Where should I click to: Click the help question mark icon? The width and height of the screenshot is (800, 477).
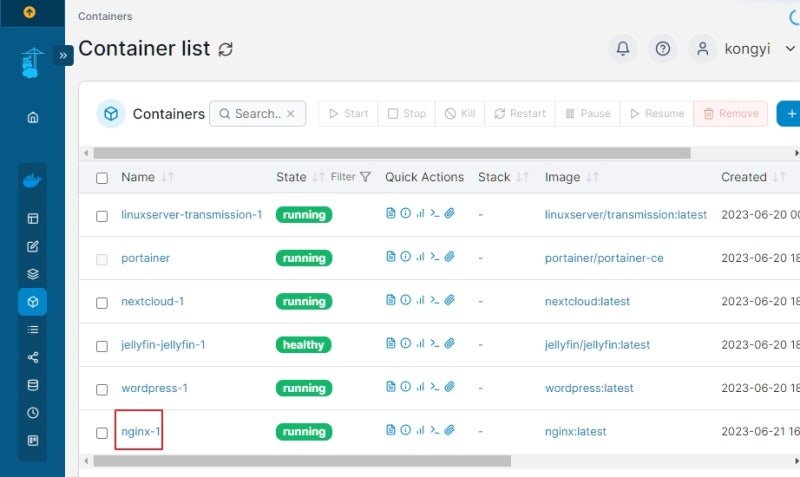pos(662,49)
